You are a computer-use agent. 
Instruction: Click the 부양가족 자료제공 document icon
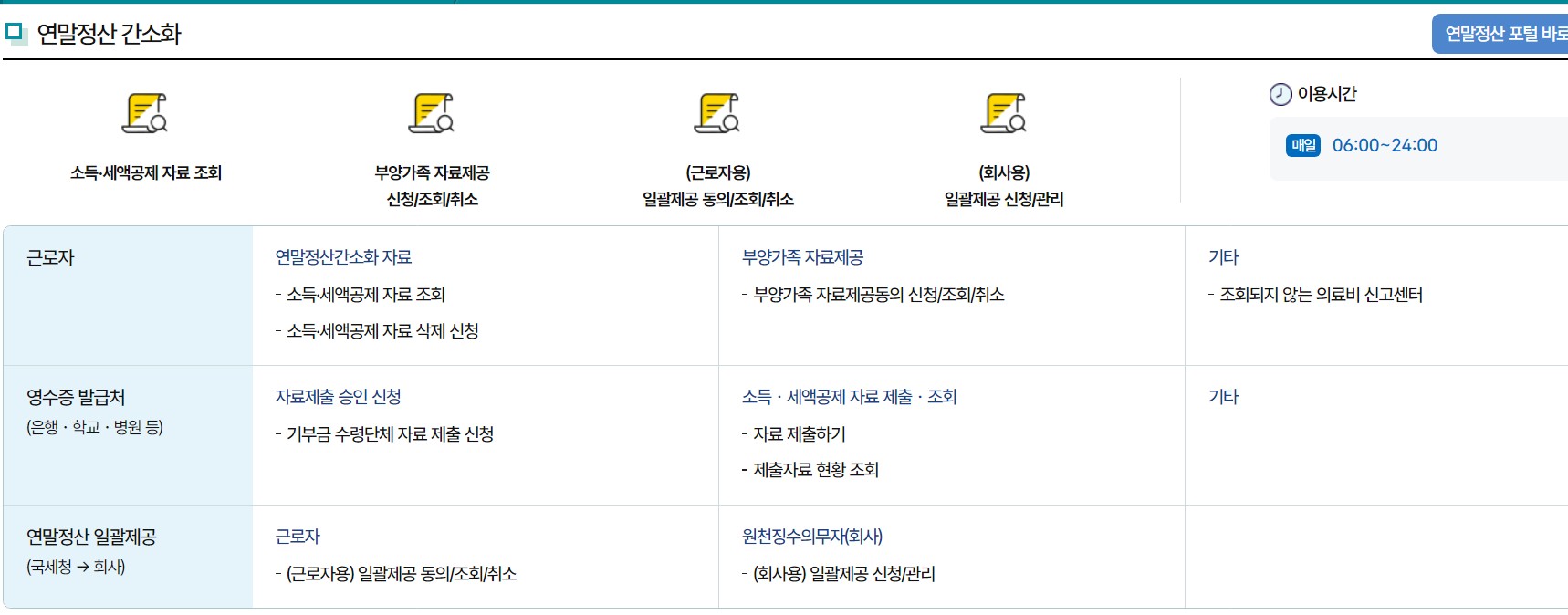click(x=432, y=113)
